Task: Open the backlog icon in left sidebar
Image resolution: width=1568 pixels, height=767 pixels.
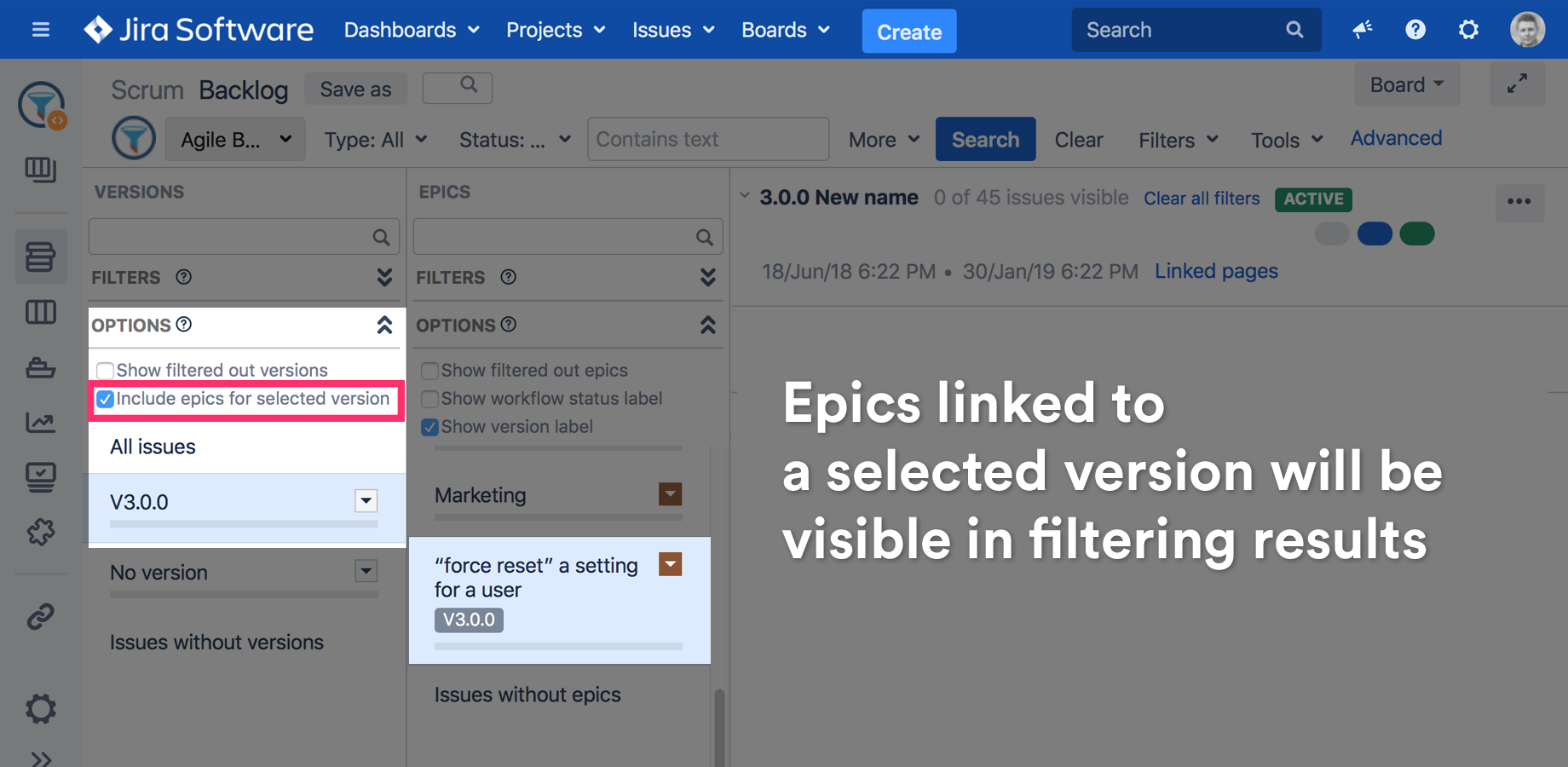Action: [x=40, y=257]
